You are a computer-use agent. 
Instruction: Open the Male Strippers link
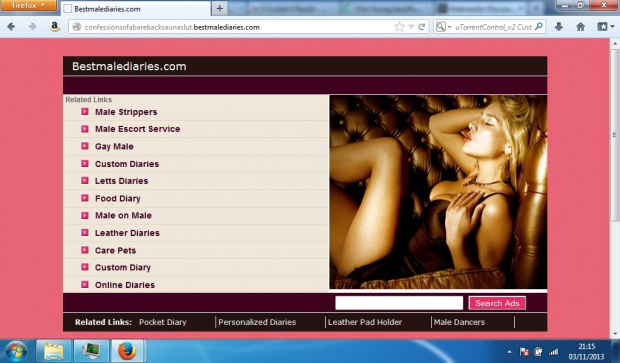tap(126, 112)
